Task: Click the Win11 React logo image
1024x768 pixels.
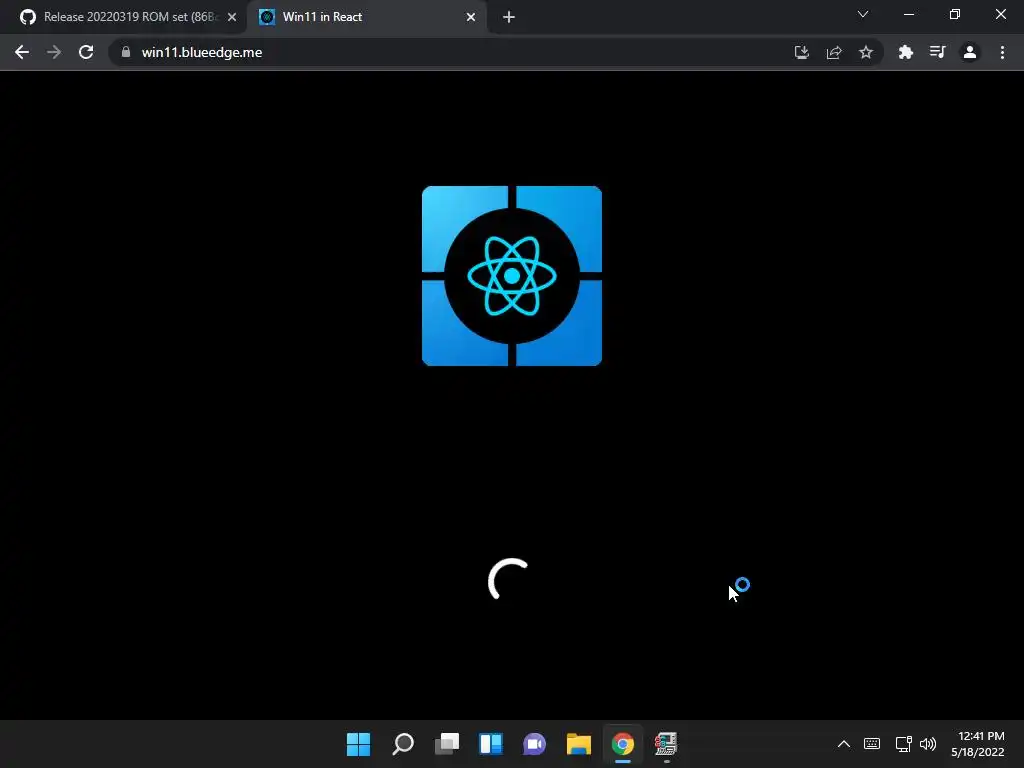Action: [512, 276]
